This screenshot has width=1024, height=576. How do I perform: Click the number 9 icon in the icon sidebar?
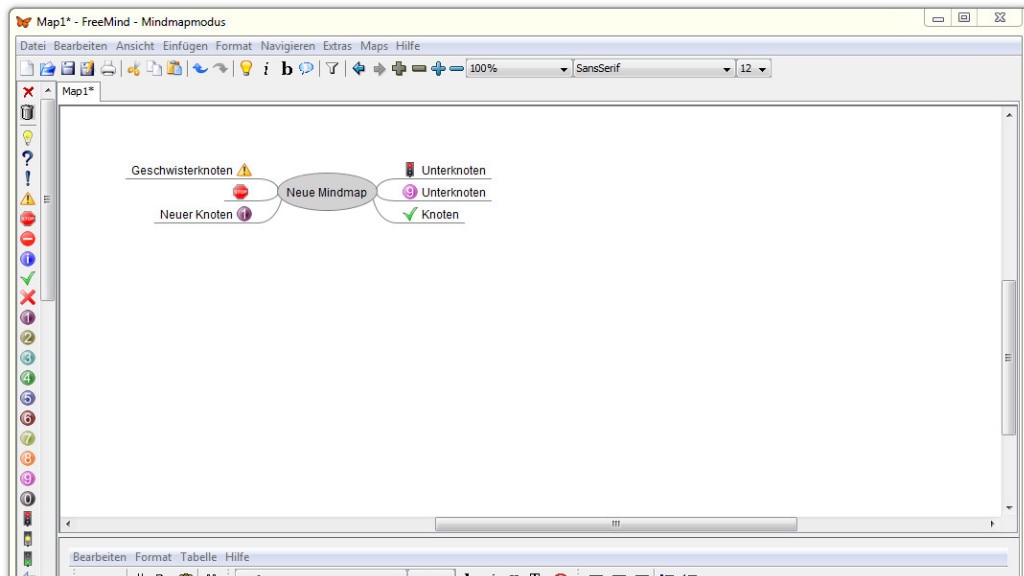click(28, 477)
